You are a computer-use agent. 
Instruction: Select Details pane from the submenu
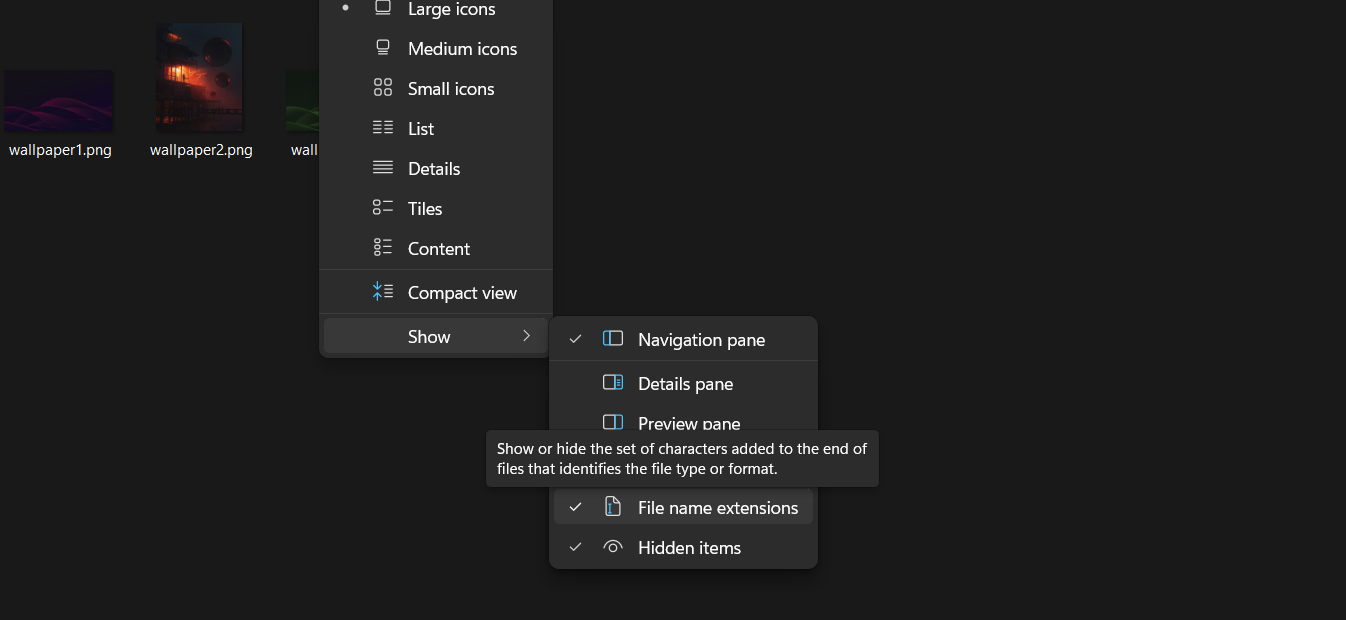point(685,383)
